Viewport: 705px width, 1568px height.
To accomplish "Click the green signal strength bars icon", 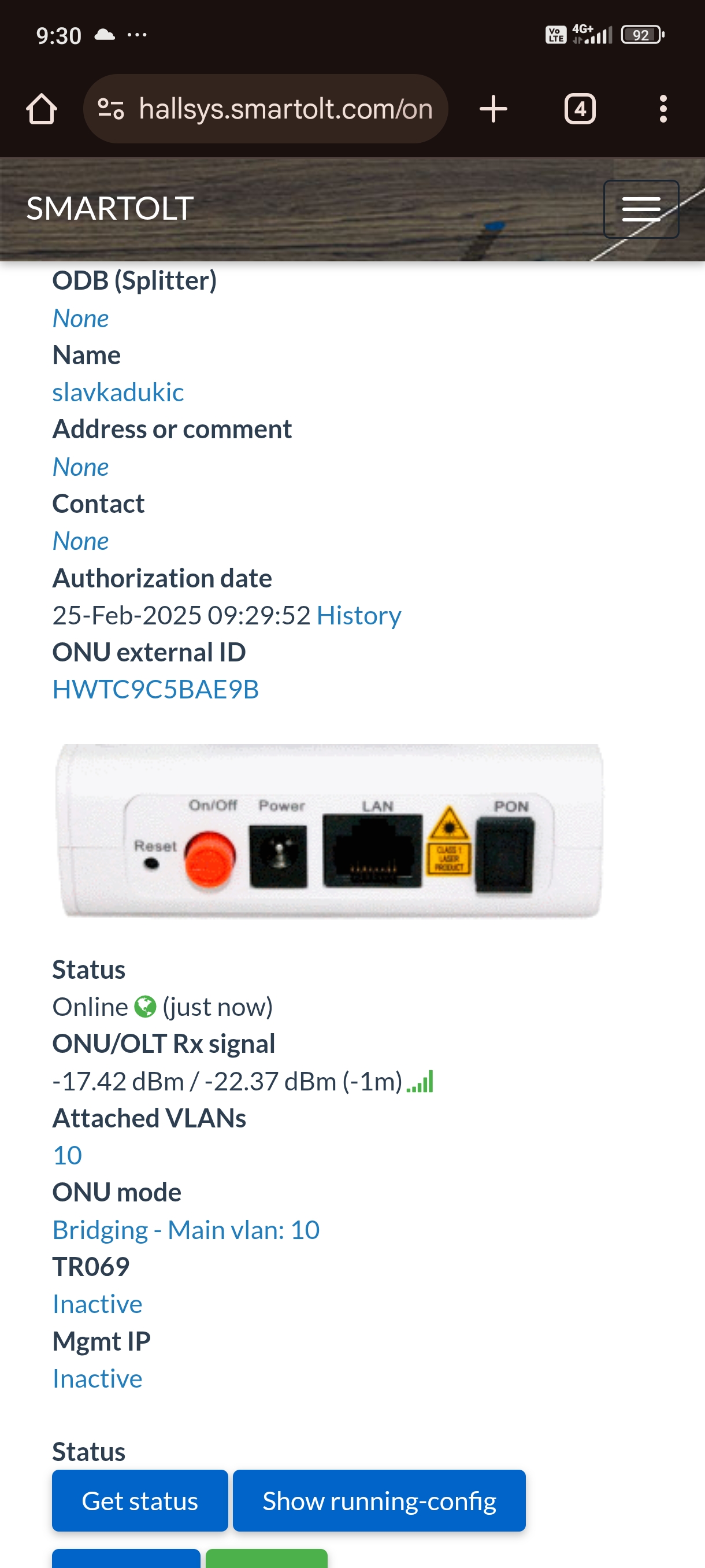I will (420, 1082).
